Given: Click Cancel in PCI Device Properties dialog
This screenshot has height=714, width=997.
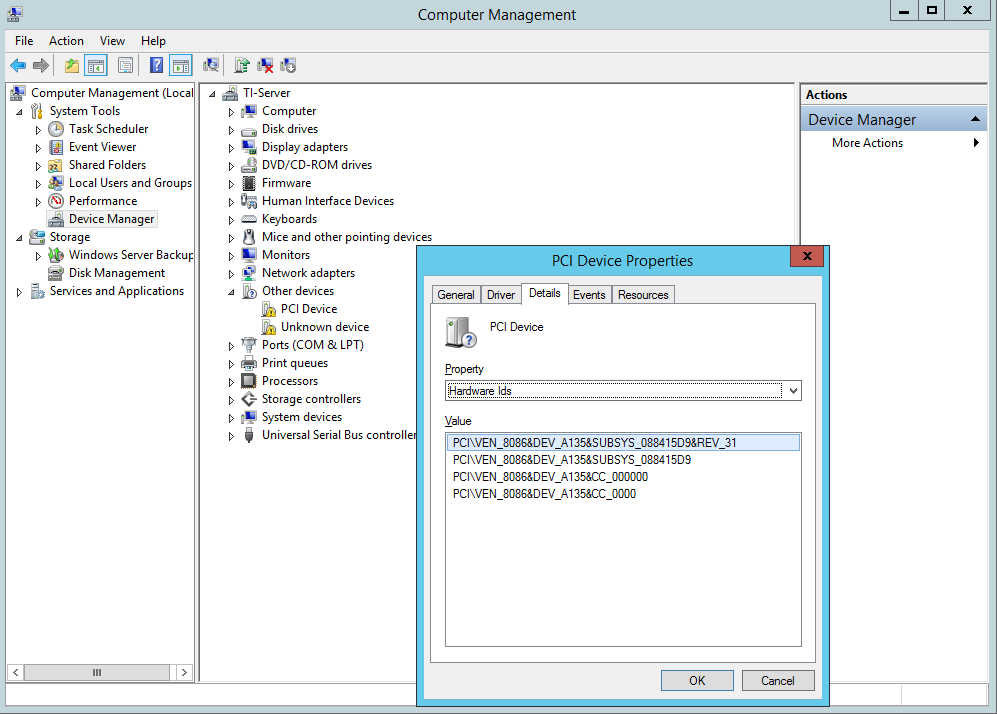Looking at the screenshot, I should [x=777, y=680].
